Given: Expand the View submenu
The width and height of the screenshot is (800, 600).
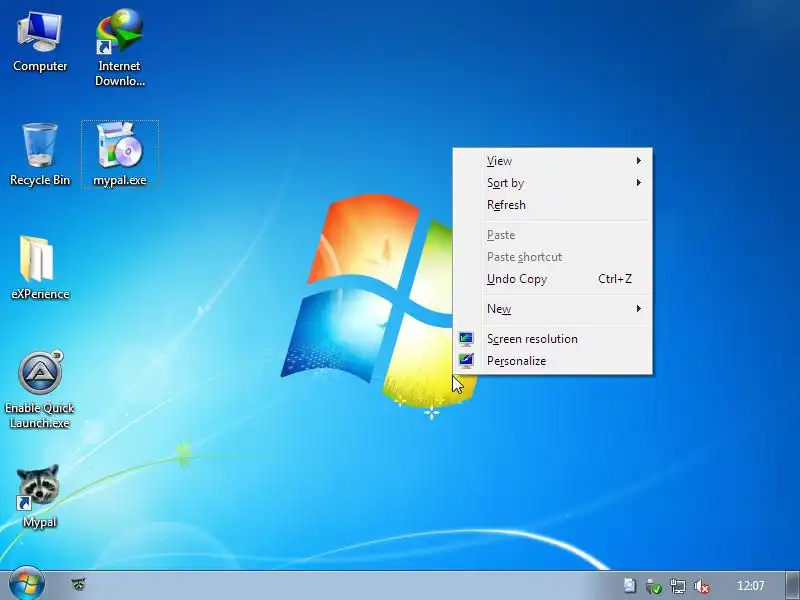Looking at the screenshot, I should [x=553, y=161].
